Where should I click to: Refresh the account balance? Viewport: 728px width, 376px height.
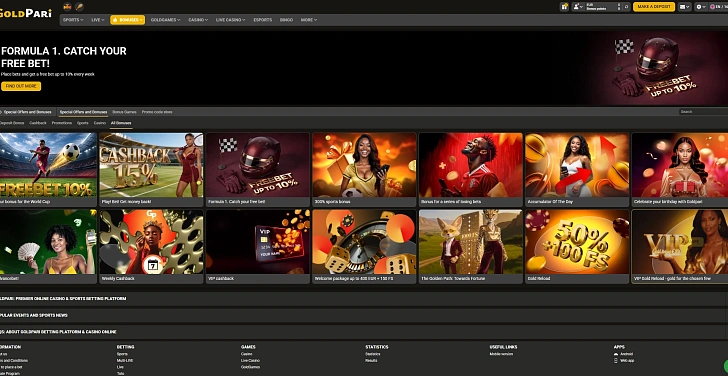click(626, 6)
